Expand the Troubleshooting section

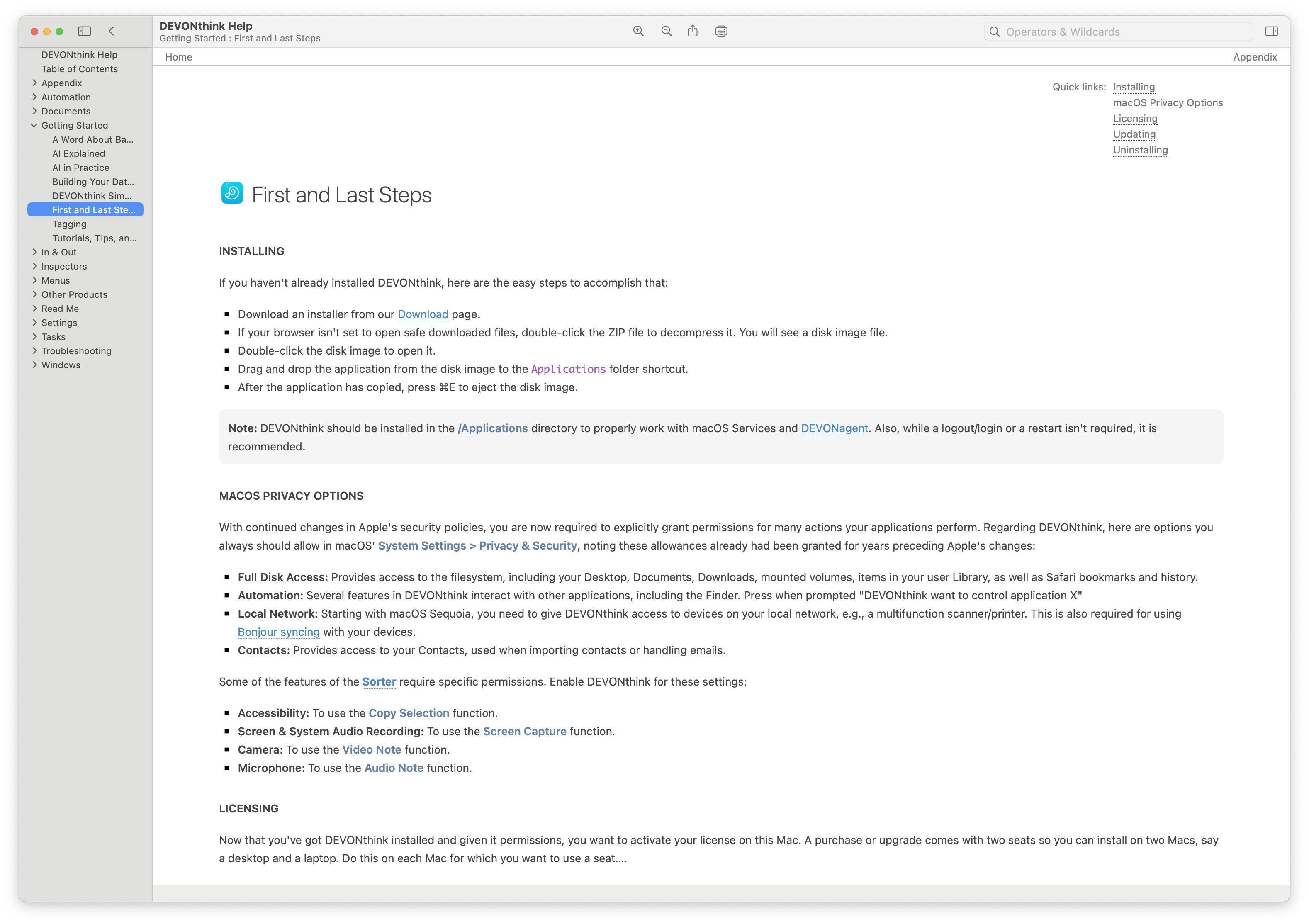point(34,350)
